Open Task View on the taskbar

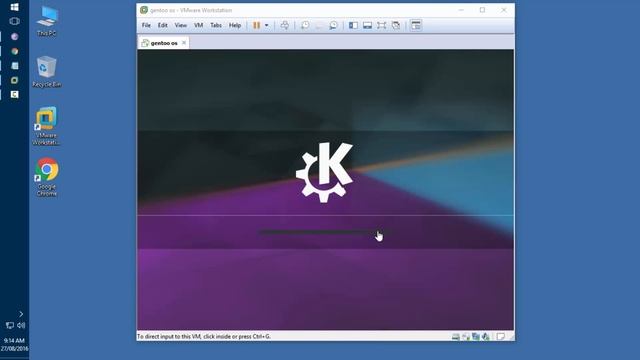coord(14,21)
